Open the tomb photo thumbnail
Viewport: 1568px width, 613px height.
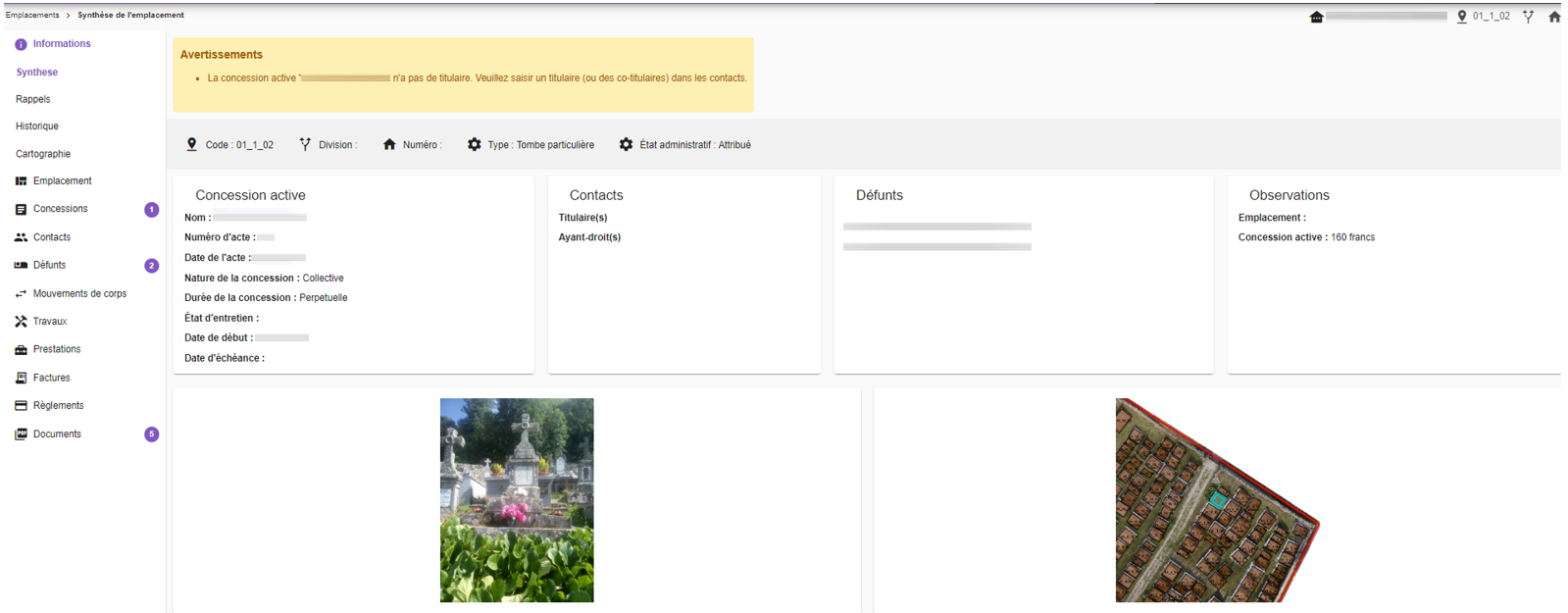click(x=517, y=500)
